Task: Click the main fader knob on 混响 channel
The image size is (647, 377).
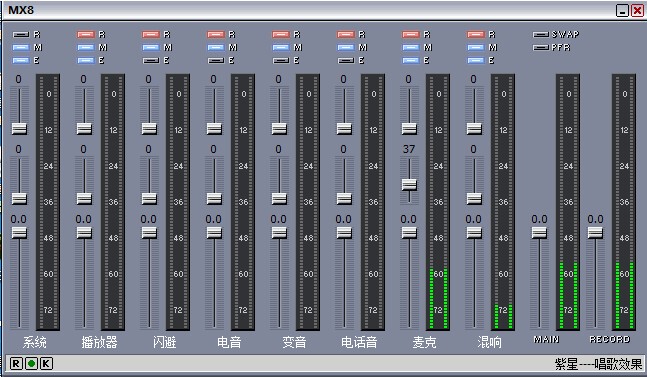Action: coord(474,233)
